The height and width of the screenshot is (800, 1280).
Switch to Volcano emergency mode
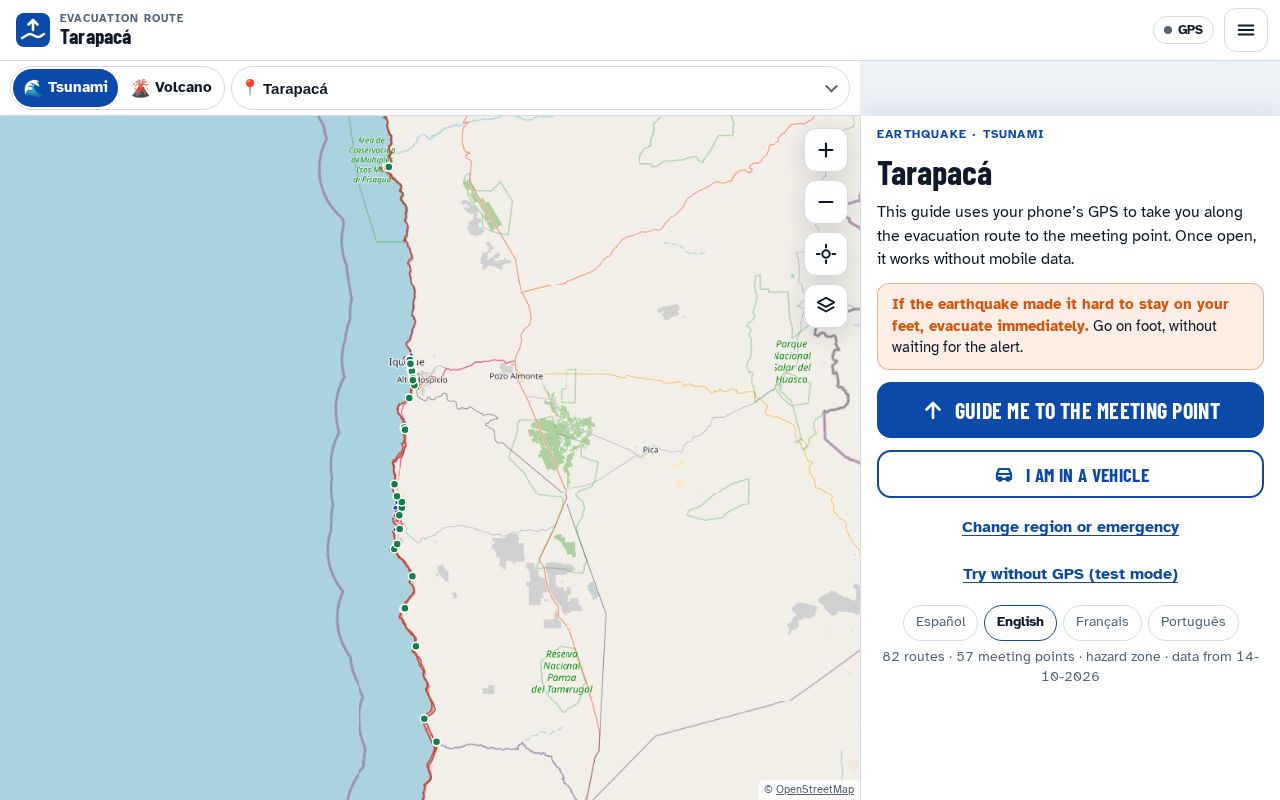click(x=171, y=88)
